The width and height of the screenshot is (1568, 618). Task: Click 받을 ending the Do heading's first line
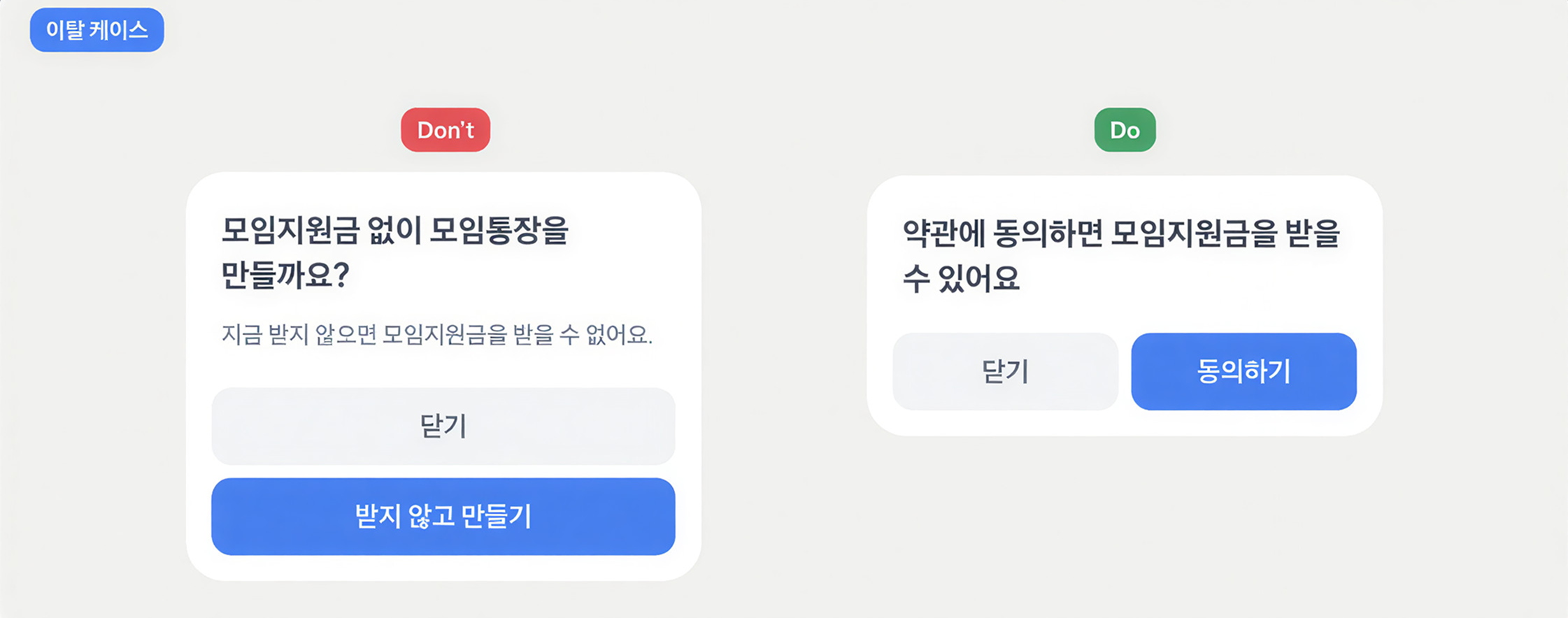1313,233
